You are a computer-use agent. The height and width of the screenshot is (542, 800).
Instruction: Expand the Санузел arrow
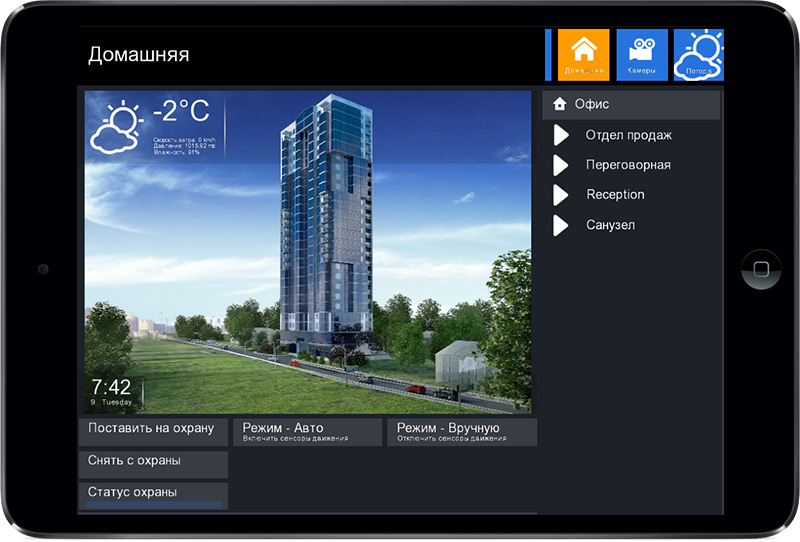[x=561, y=225]
